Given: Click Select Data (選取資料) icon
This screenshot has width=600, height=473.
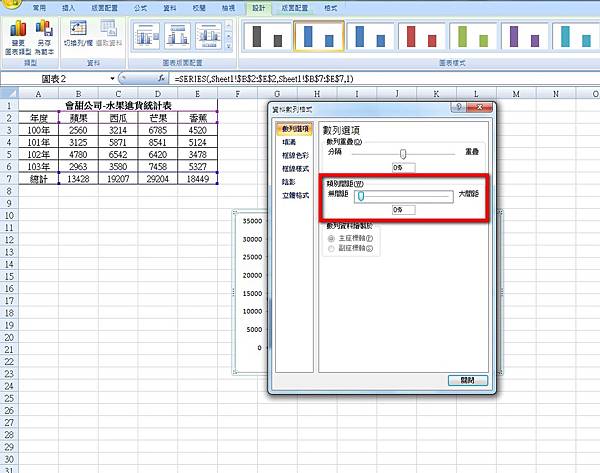Looking at the screenshot, I should coord(109,33).
